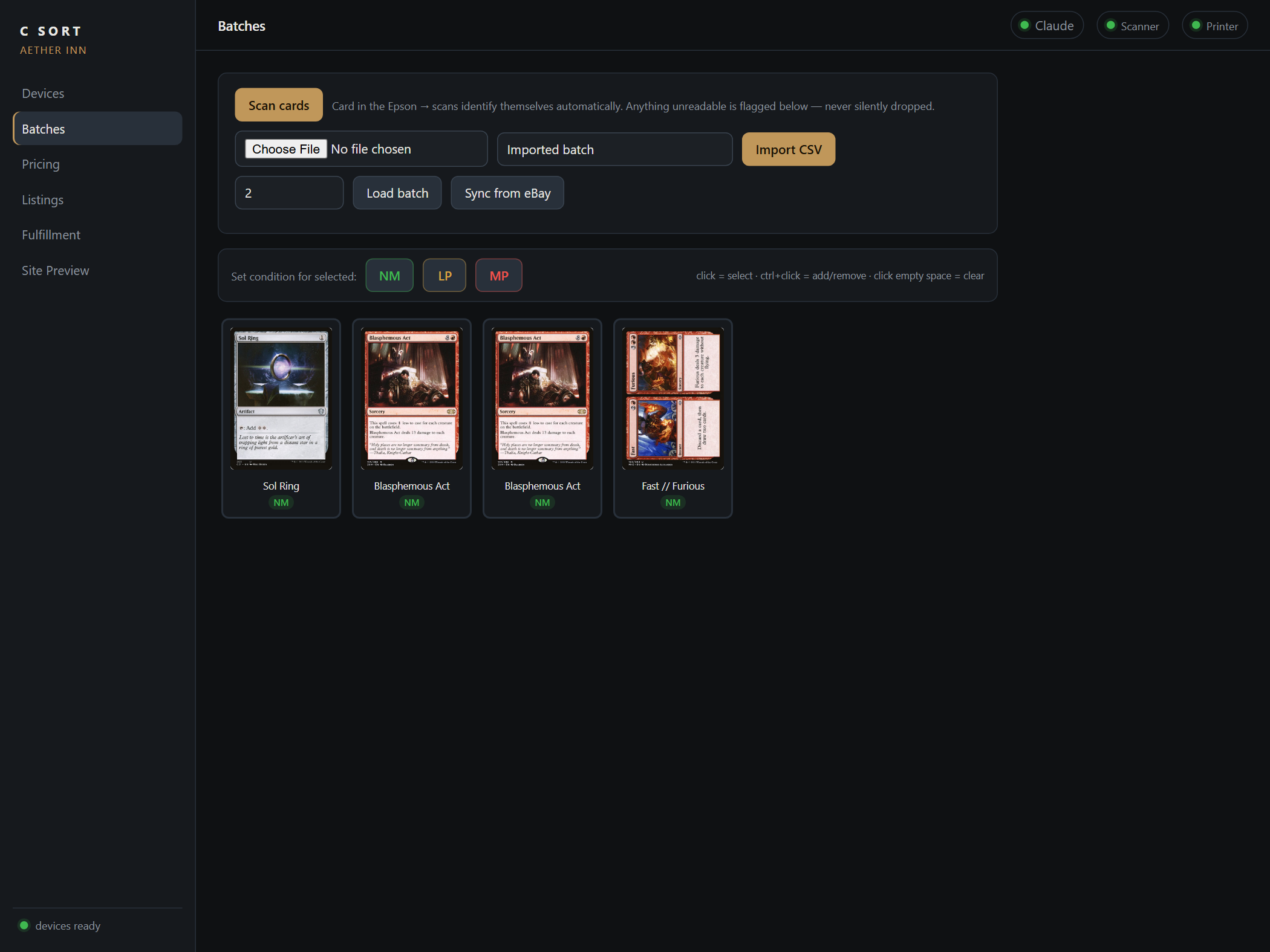
Task: Select the first Blasphemous Act card image
Action: 412,399
